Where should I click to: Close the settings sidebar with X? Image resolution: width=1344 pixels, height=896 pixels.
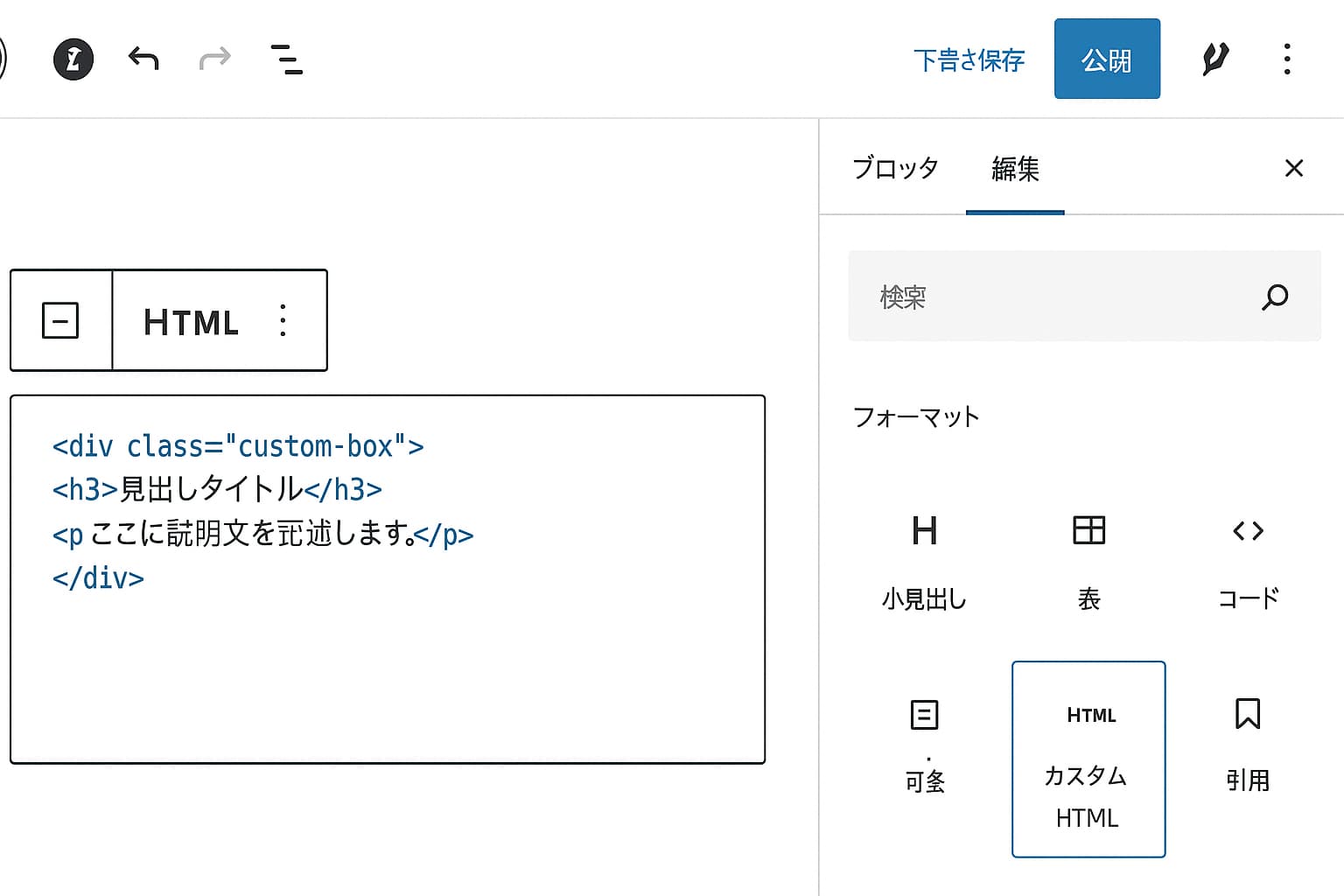point(1293,168)
